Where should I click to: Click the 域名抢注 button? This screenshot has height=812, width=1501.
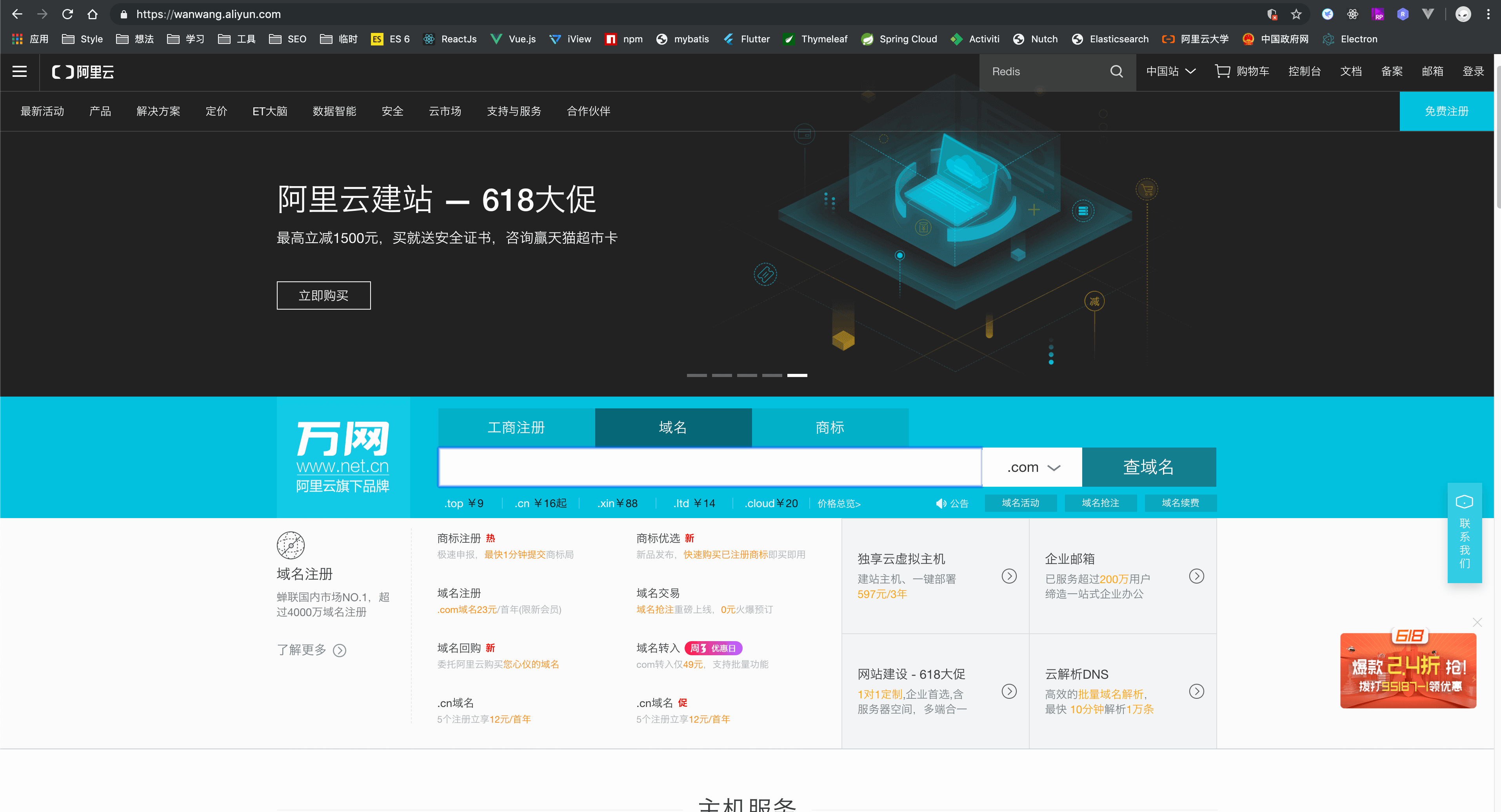(x=1100, y=503)
